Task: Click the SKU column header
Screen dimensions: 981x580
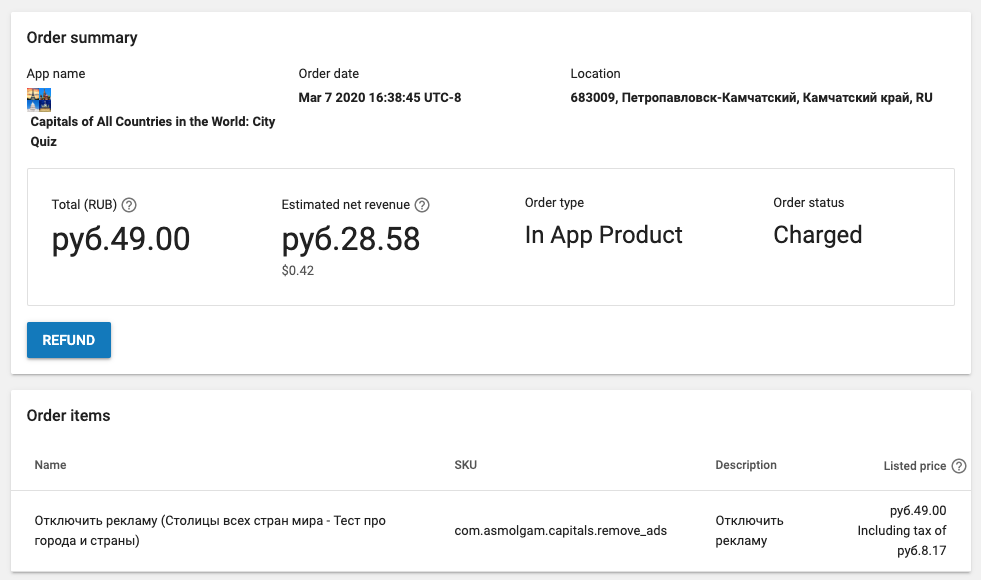Action: 465,465
